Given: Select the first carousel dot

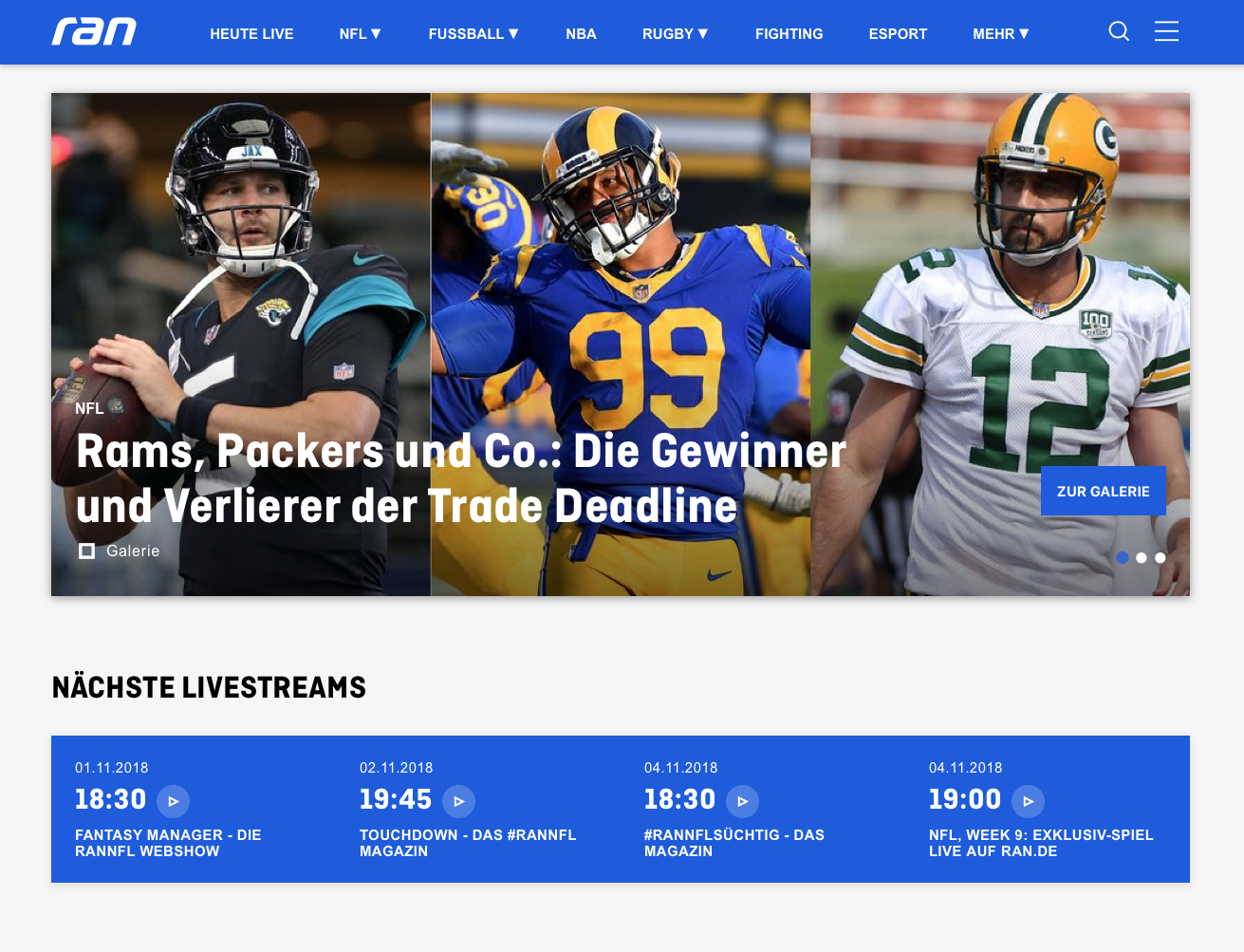Looking at the screenshot, I should pyautogui.click(x=1123, y=557).
